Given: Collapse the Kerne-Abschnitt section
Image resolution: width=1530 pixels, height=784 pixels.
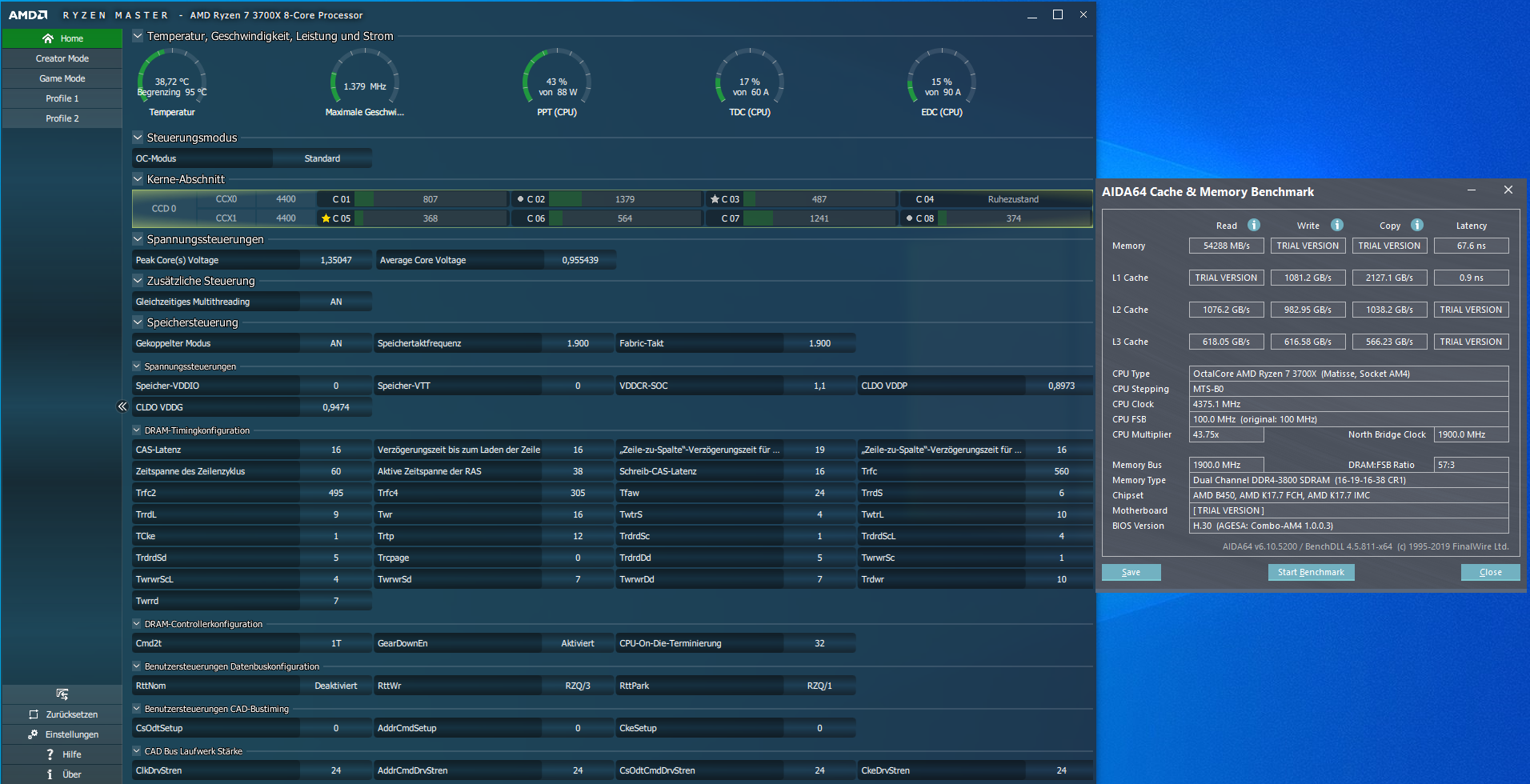Looking at the screenshot, I should 138,179.
